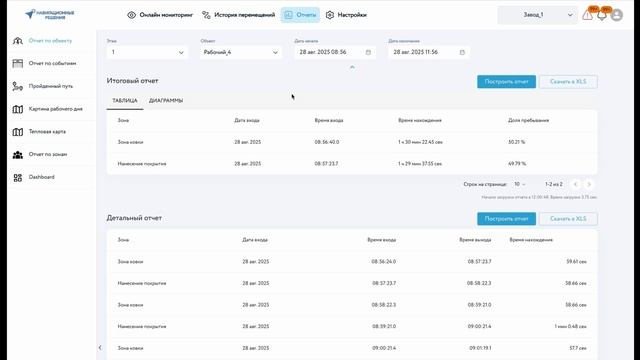Viewport: 640px width, 360px height.
Task: Click Пройденный путь sidebar icon
Action: [x=18, y=86]
